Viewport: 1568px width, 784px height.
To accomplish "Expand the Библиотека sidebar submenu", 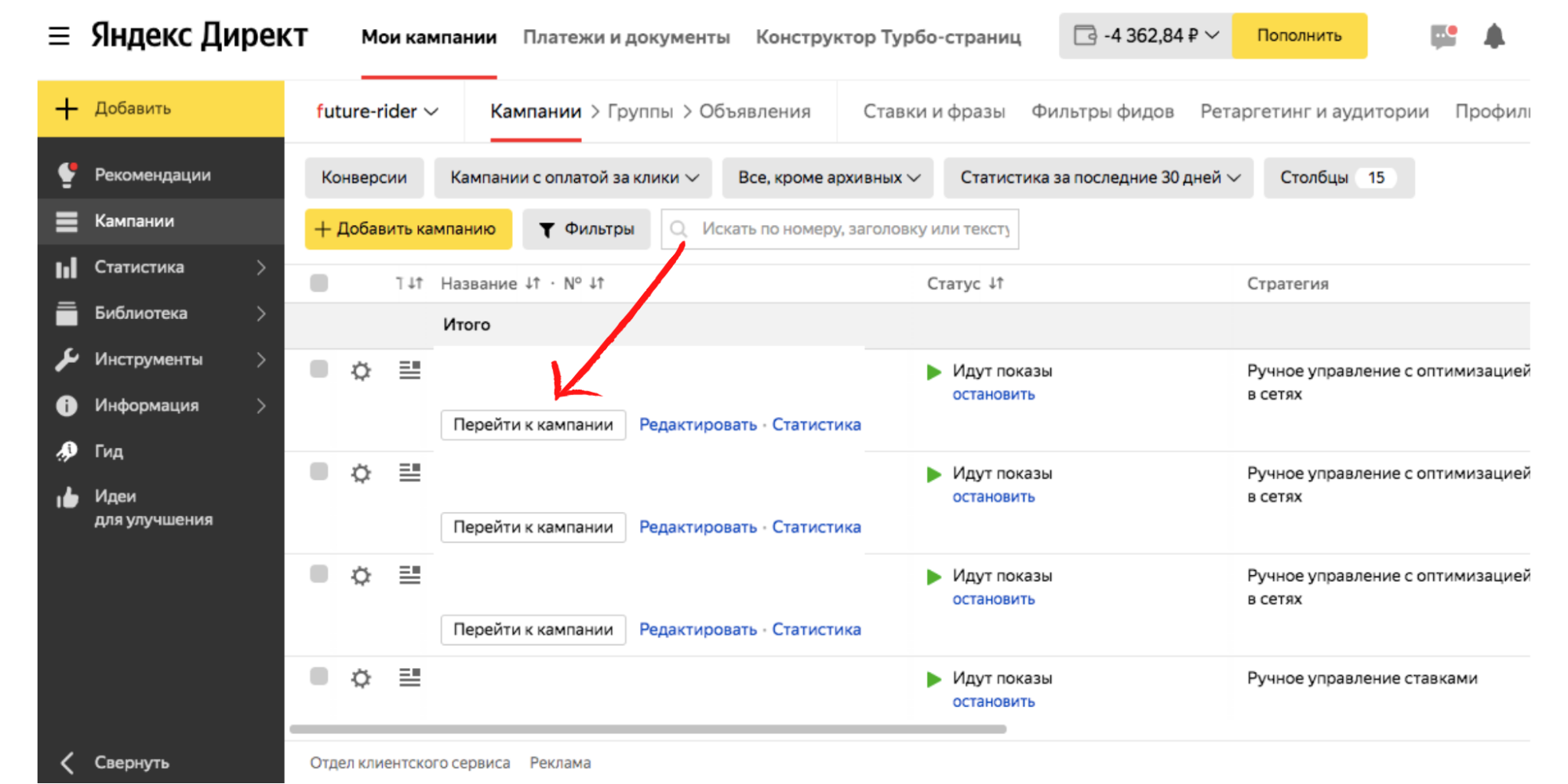I will click(261, 314).
